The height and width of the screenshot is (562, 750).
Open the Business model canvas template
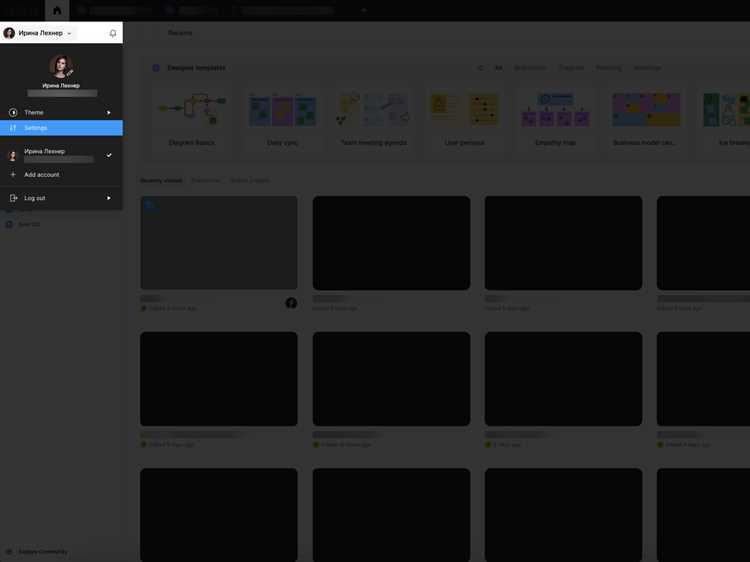(646, 120)
